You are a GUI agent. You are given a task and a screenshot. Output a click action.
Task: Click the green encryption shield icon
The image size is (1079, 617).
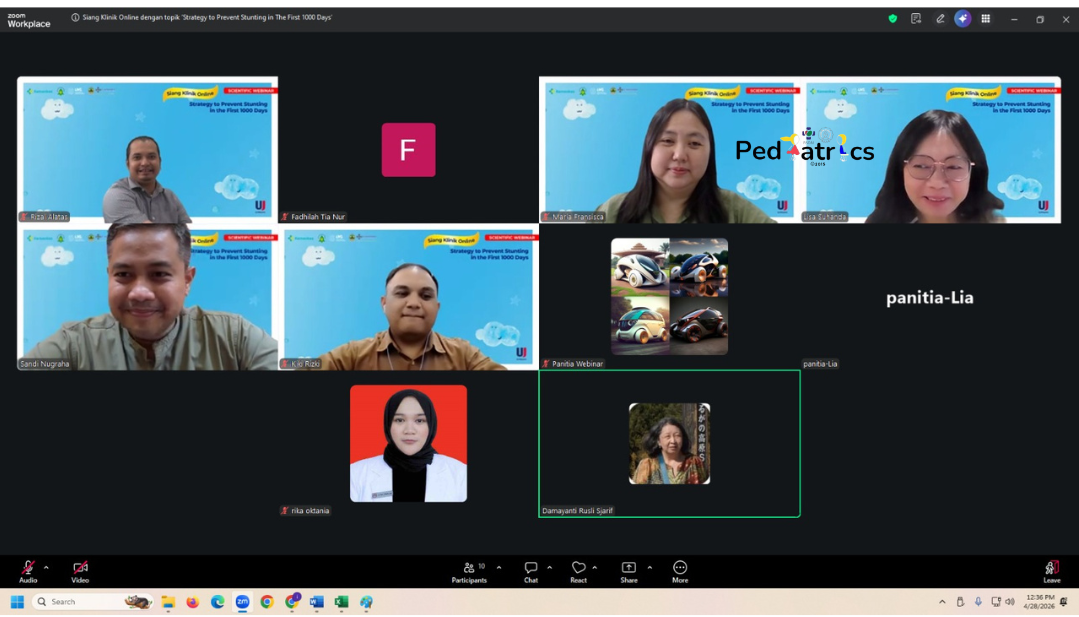click(893, 19)
